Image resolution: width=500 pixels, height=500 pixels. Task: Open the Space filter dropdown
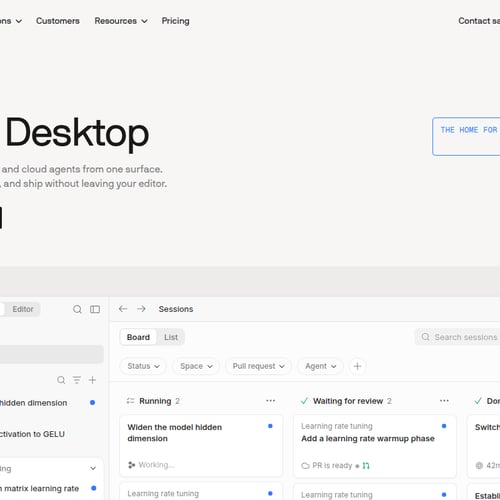[196, 366]
